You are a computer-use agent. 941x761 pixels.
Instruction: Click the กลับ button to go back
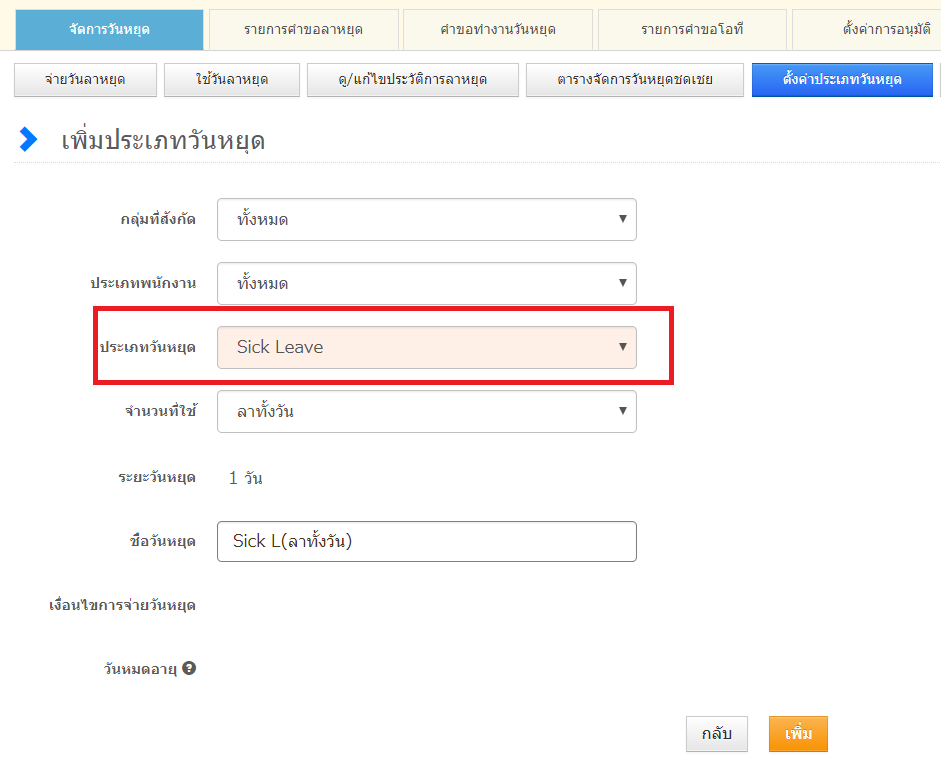[717, 734]
